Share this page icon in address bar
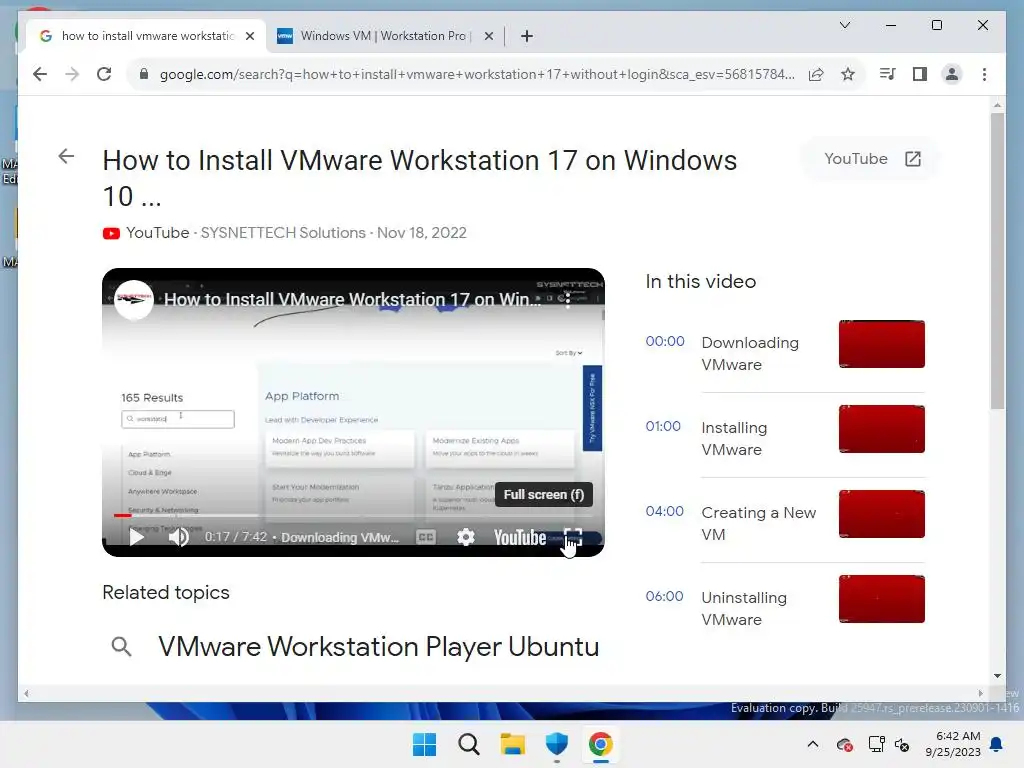The height and width of the screenshot is (768, 1024). click(x=816, y=74)
